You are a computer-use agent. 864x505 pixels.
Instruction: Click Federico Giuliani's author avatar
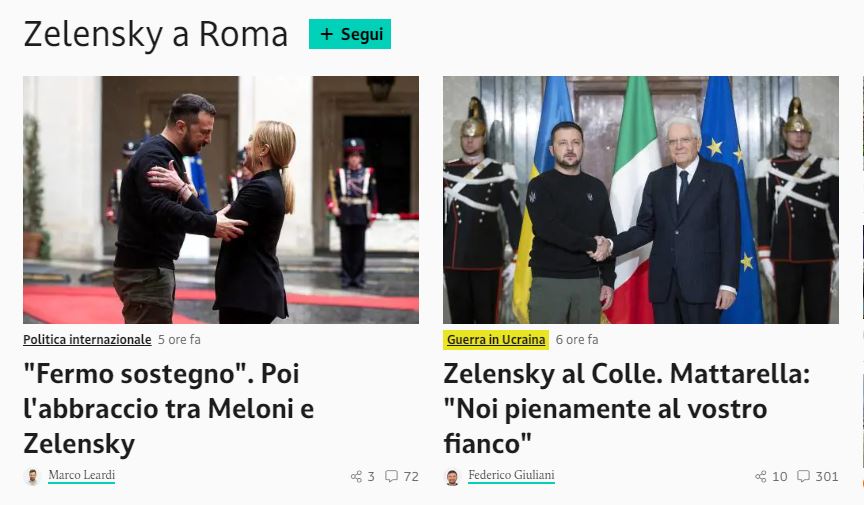pos(452,476)
